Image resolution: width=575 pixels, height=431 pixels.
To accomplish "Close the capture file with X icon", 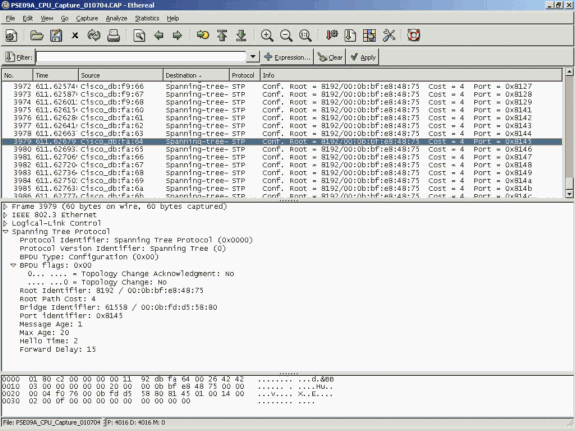I will [x=75, y=36].
